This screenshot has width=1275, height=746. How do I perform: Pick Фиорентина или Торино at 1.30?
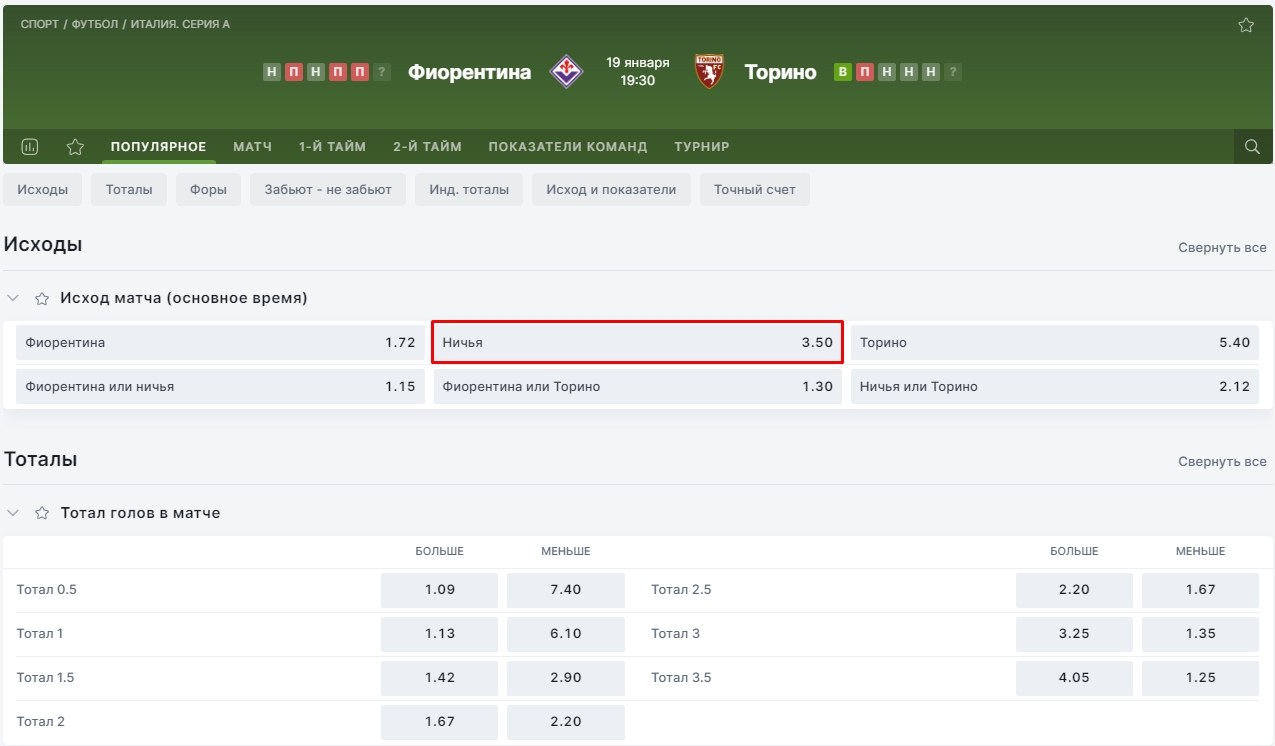point(637,386)
